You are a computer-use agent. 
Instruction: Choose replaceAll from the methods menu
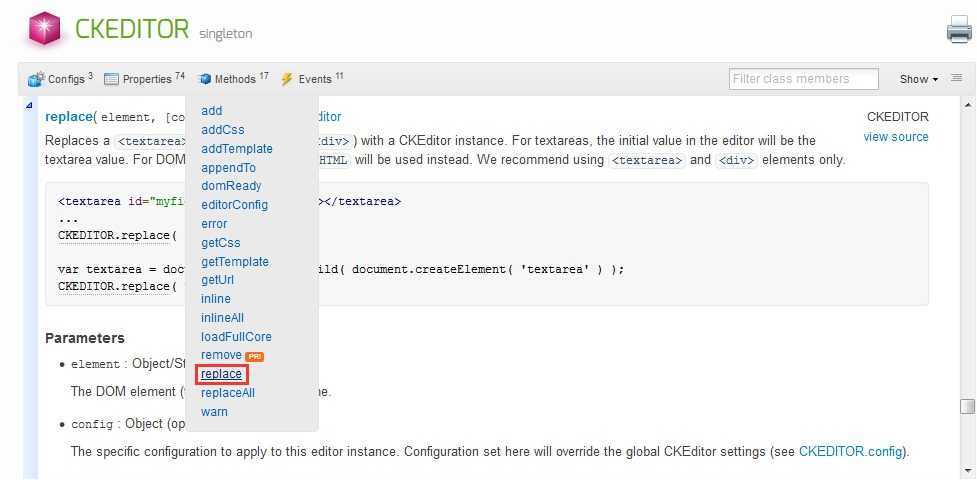click(228, 393)
